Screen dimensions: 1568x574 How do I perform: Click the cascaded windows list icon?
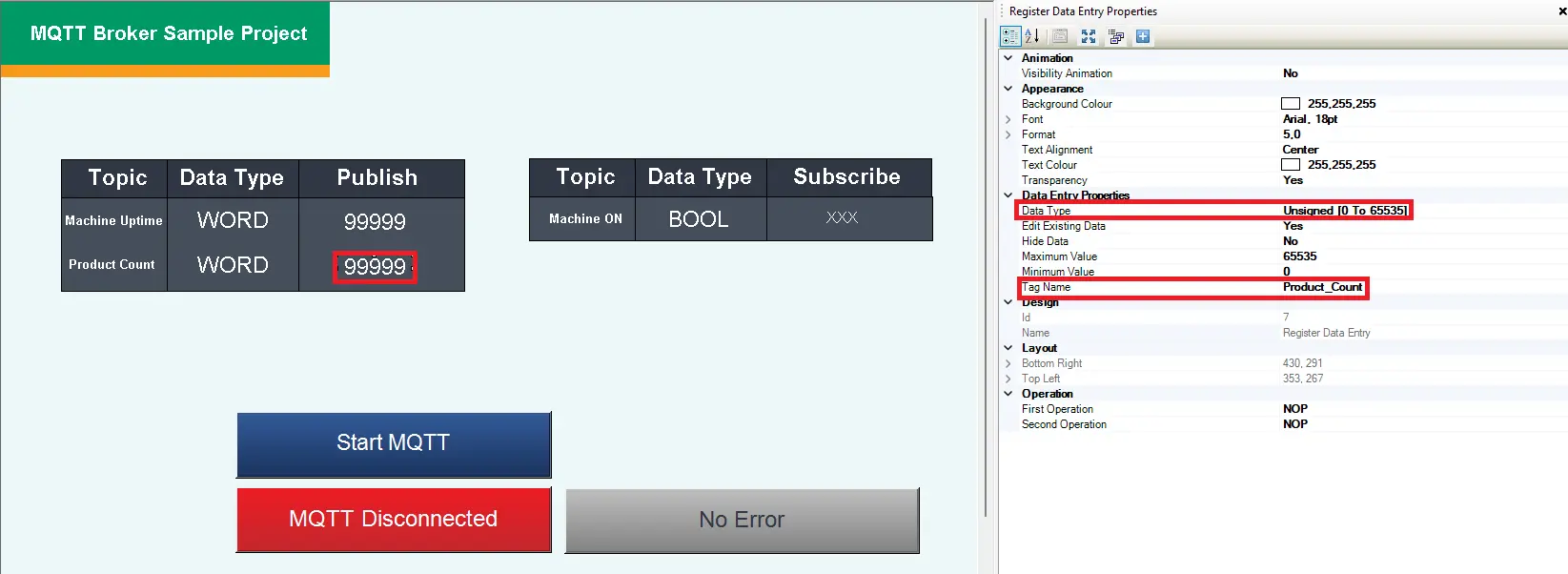[1116, 36]
